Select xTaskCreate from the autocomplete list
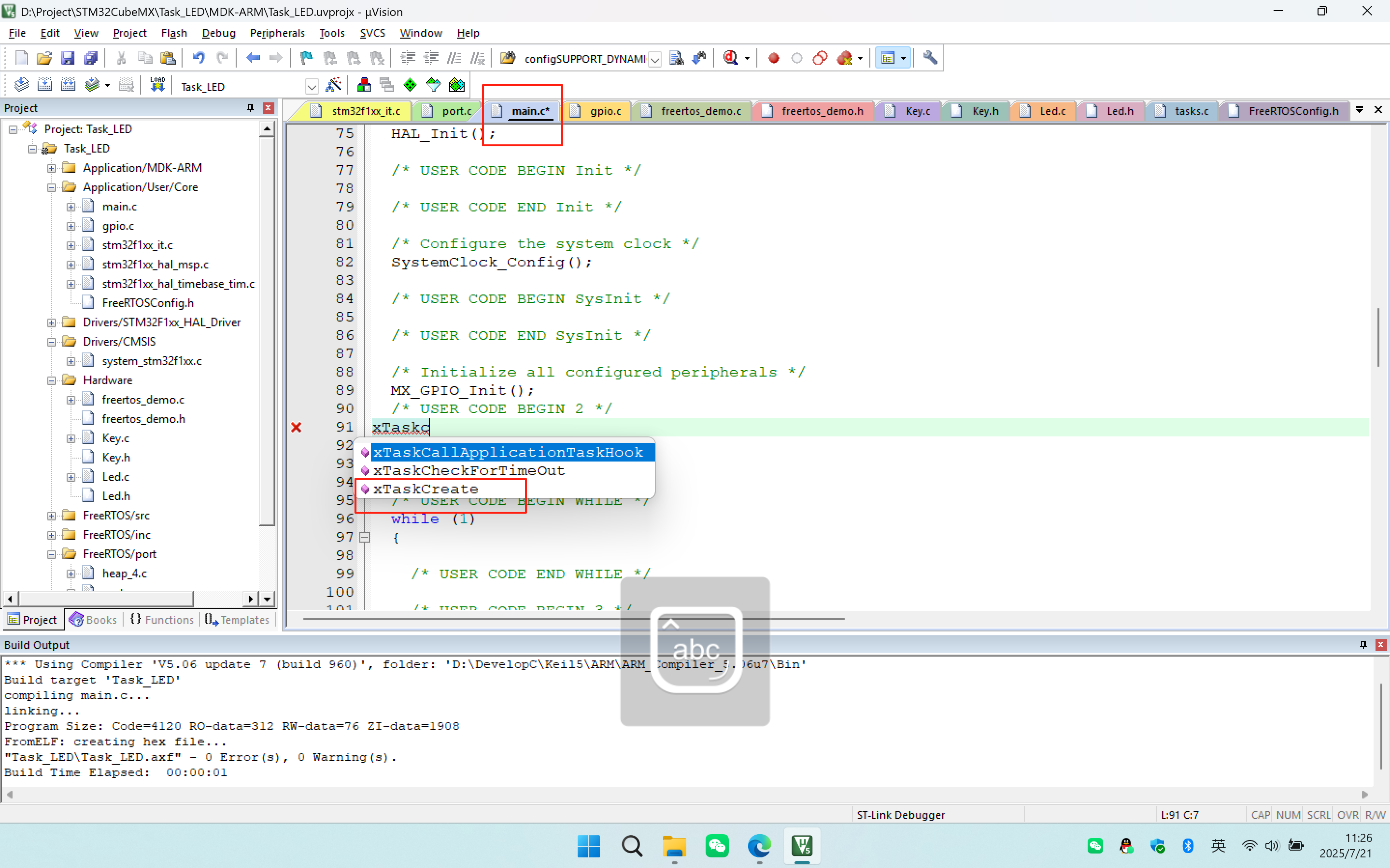Viewport: 1390px width, 868px height. (x=426, y=489)
